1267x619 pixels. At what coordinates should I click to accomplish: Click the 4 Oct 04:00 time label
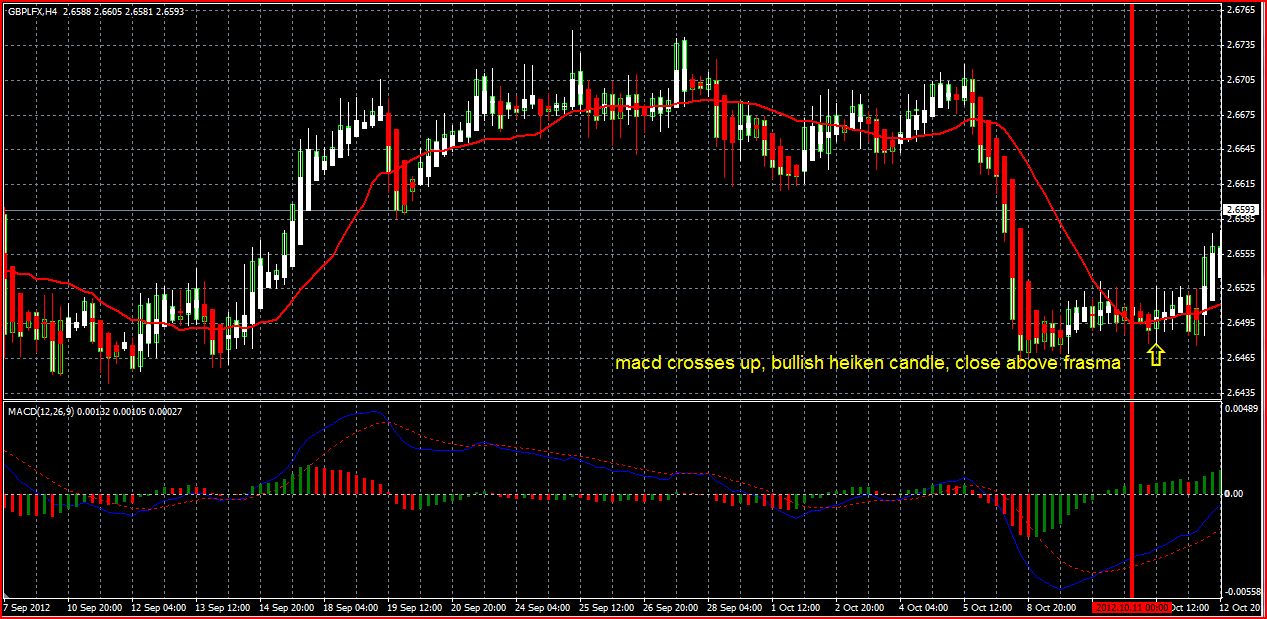(926, 607)
